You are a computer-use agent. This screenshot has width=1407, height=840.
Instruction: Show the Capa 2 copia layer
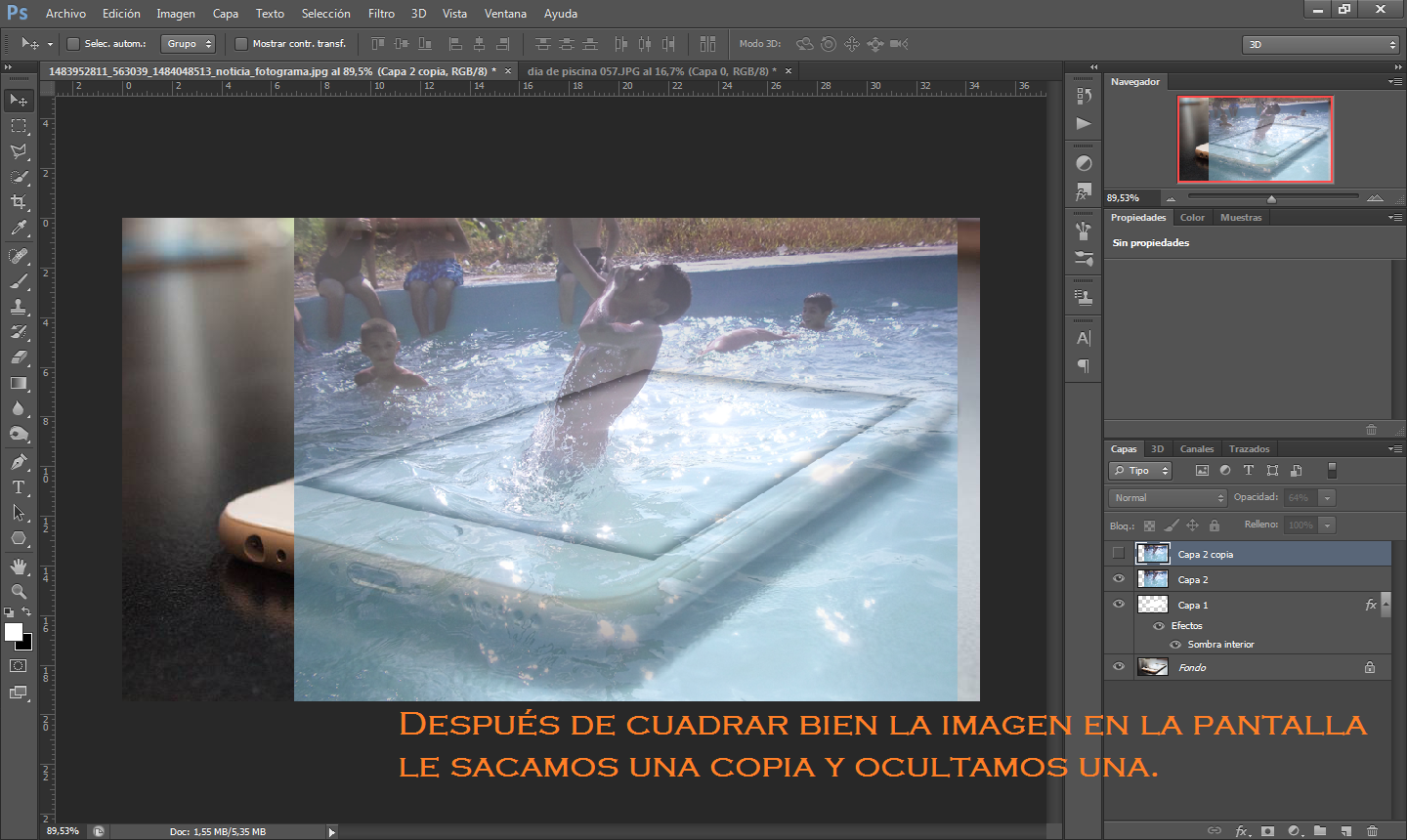tap(1119, 554)
